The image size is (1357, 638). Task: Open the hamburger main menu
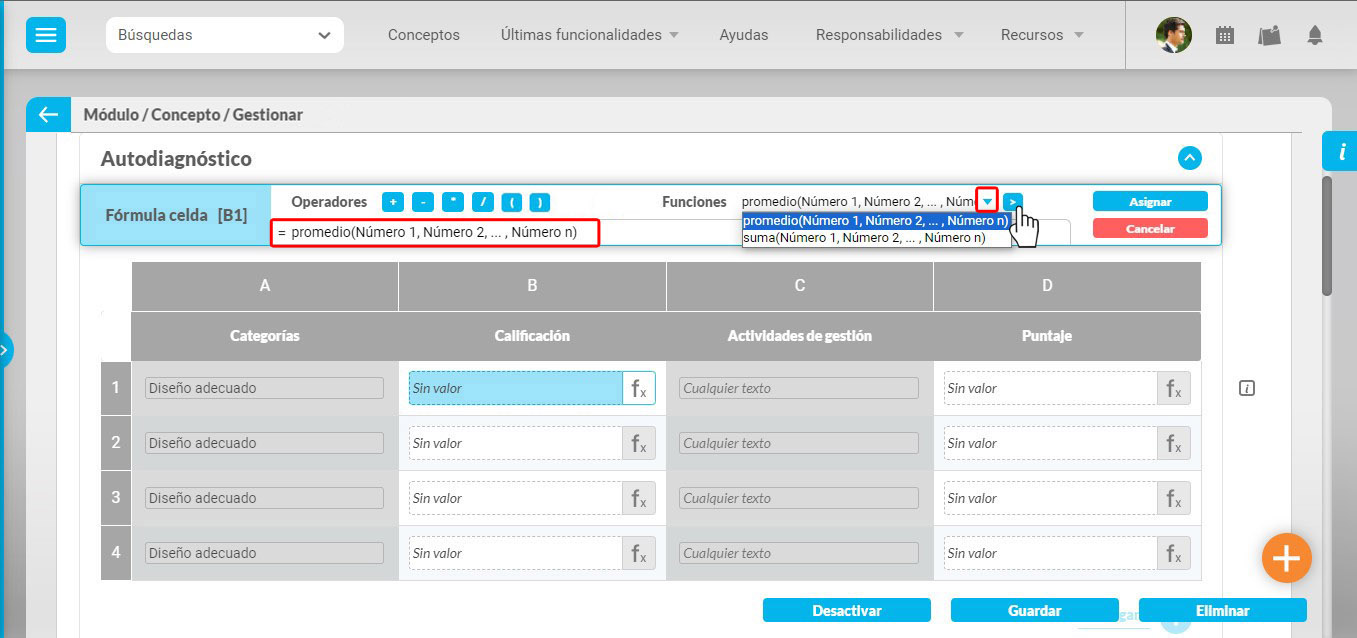pos(46,35)
